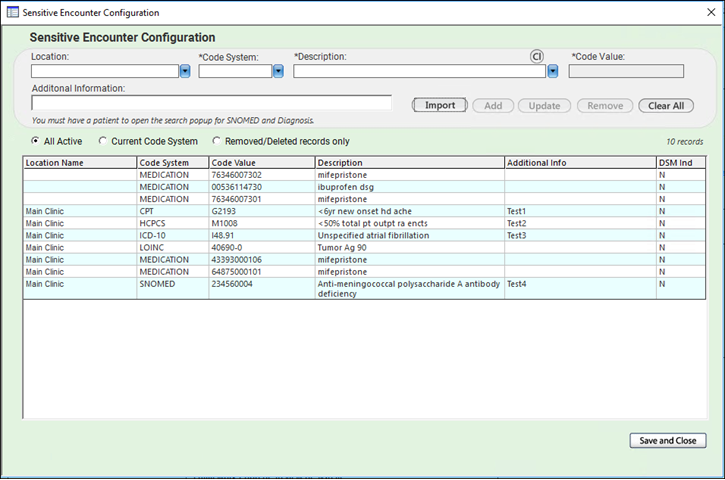Select Unspecified atrial fibrillation description
Viewport: 725px width, 480px height.
point(410,235)
